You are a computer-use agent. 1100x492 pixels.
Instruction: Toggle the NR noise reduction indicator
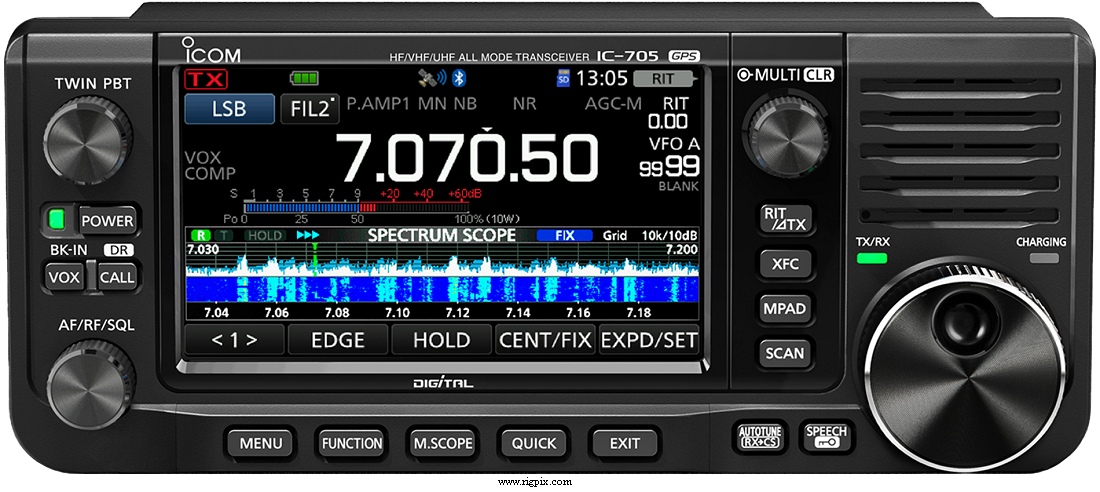pos(524,104)
